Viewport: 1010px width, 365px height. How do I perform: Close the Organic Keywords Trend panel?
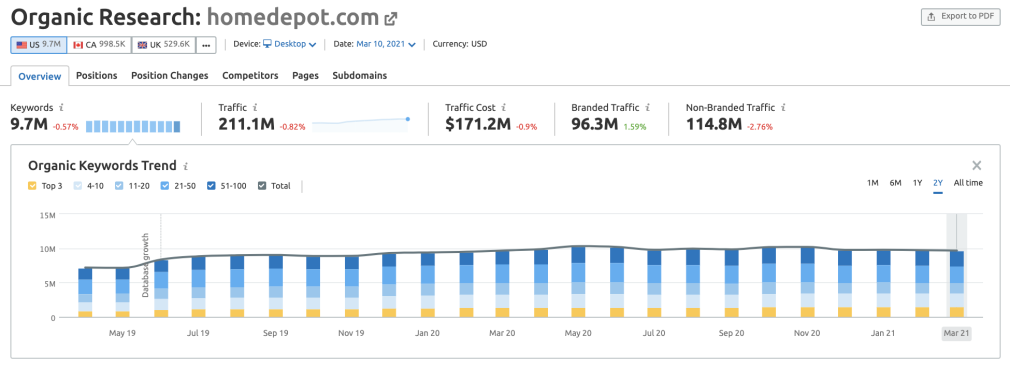(x=977, y=165)
